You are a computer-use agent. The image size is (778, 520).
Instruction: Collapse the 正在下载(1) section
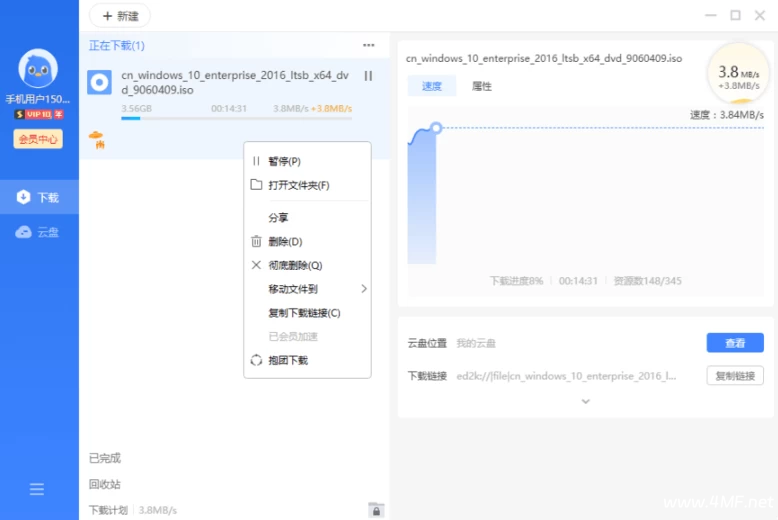pos(117,46)
